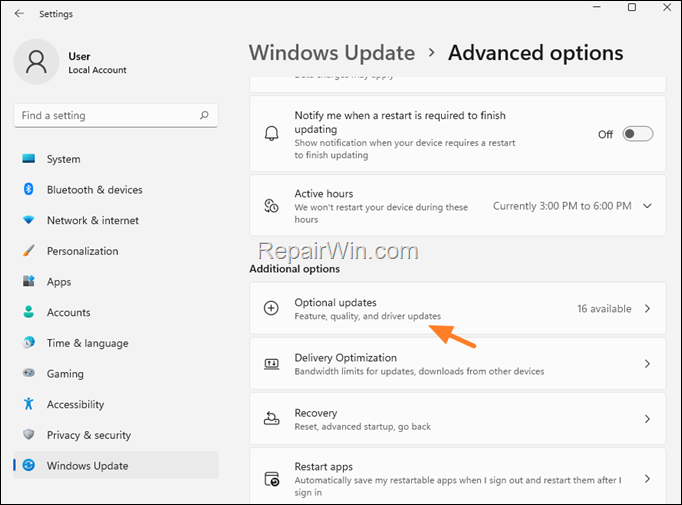Minimize the Settings window

[597, 7]
